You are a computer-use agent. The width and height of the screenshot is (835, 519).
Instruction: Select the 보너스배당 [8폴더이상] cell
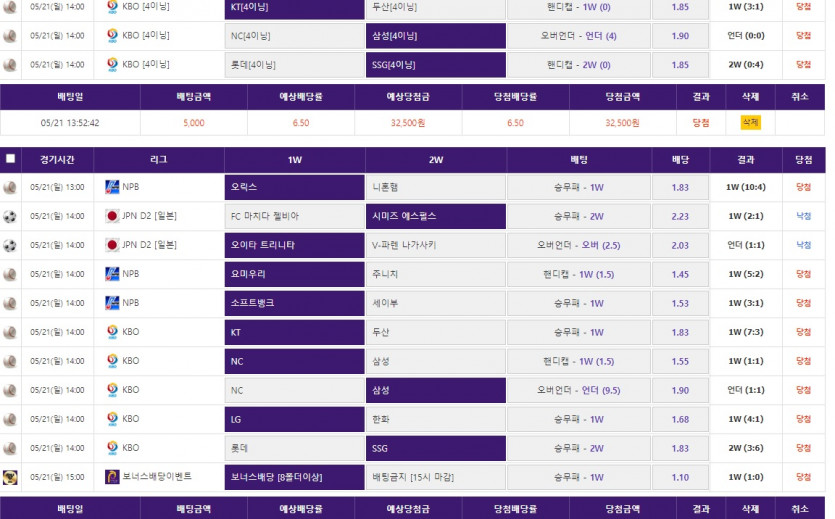click(294, 477)
